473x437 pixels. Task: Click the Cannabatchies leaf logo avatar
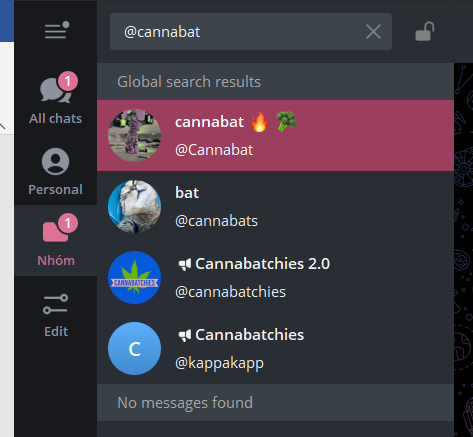pyautogui.click(x=135, y=278)
